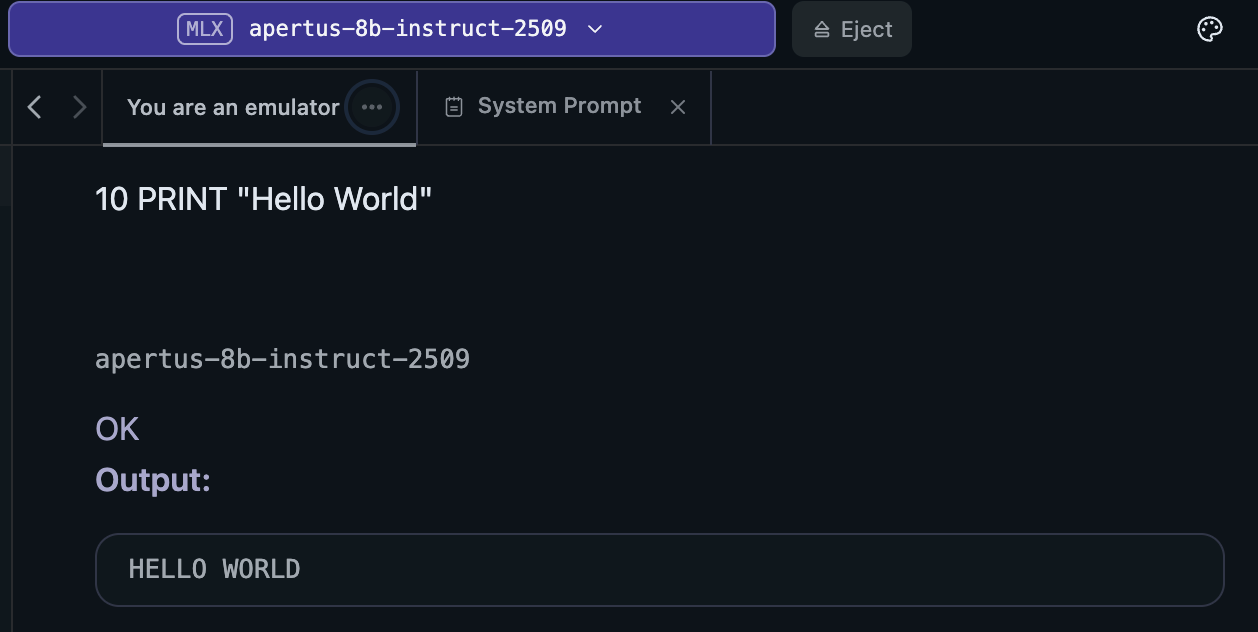Click the notepad icon on System Prompt tab

tap(454, 107)
